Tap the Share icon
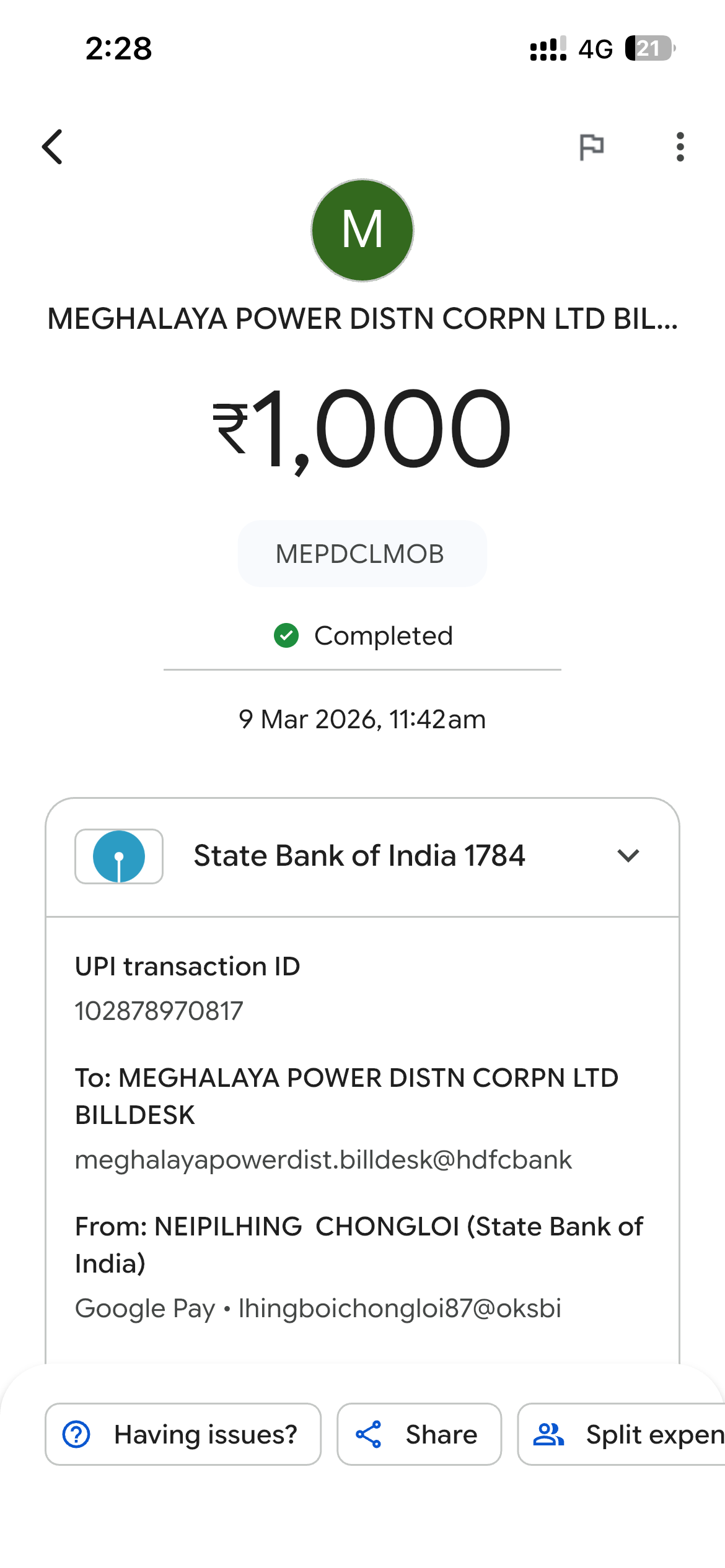 pyautogui.click(x=369, y=1434)
